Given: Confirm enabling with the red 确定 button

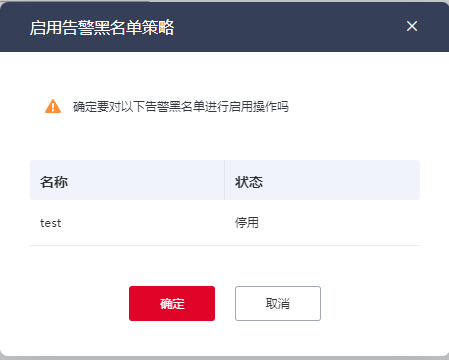Looking at the screenshot, I should point(172,303).
